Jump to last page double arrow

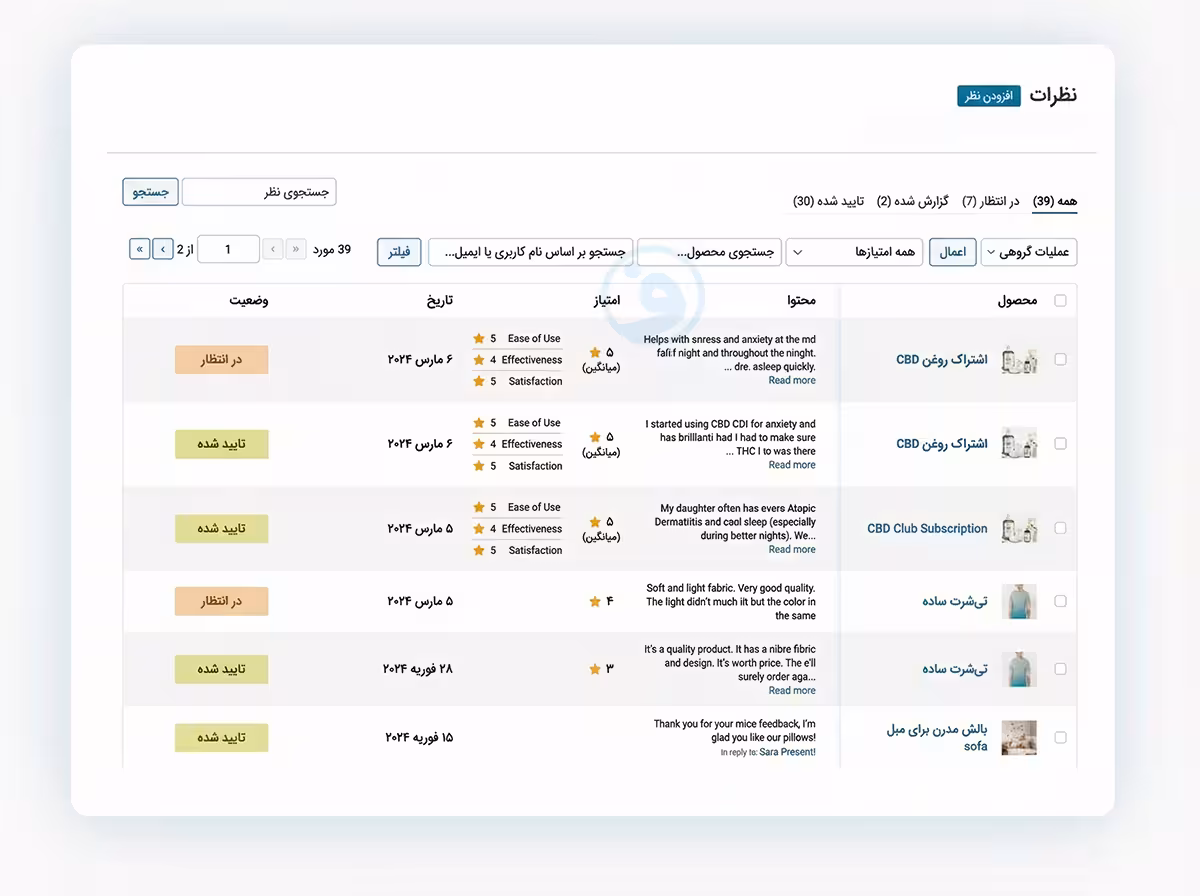pyautogui.click(x=140, y=249)
